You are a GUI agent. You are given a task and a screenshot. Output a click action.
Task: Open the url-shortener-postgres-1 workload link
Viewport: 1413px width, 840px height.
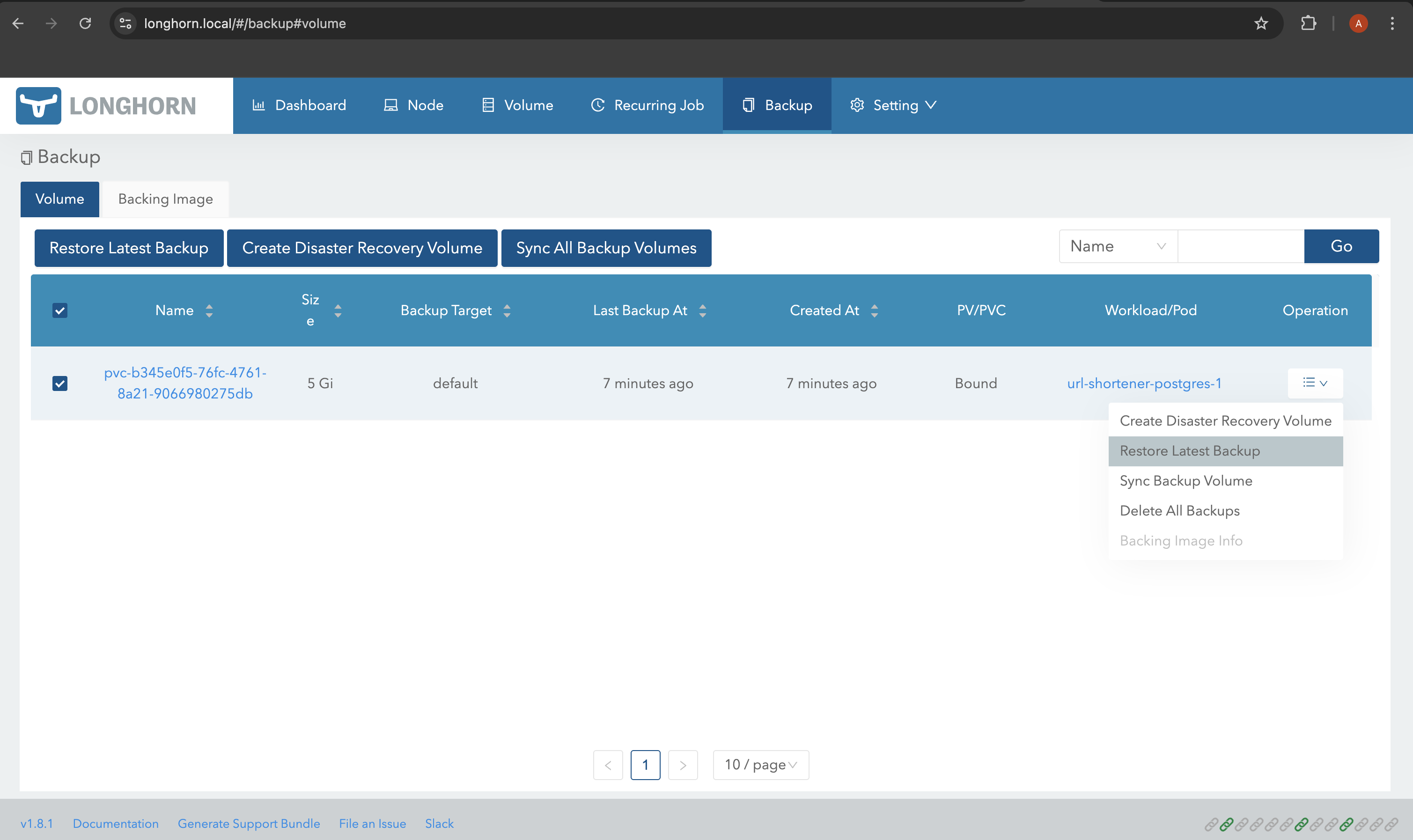tap(1144, 383)
